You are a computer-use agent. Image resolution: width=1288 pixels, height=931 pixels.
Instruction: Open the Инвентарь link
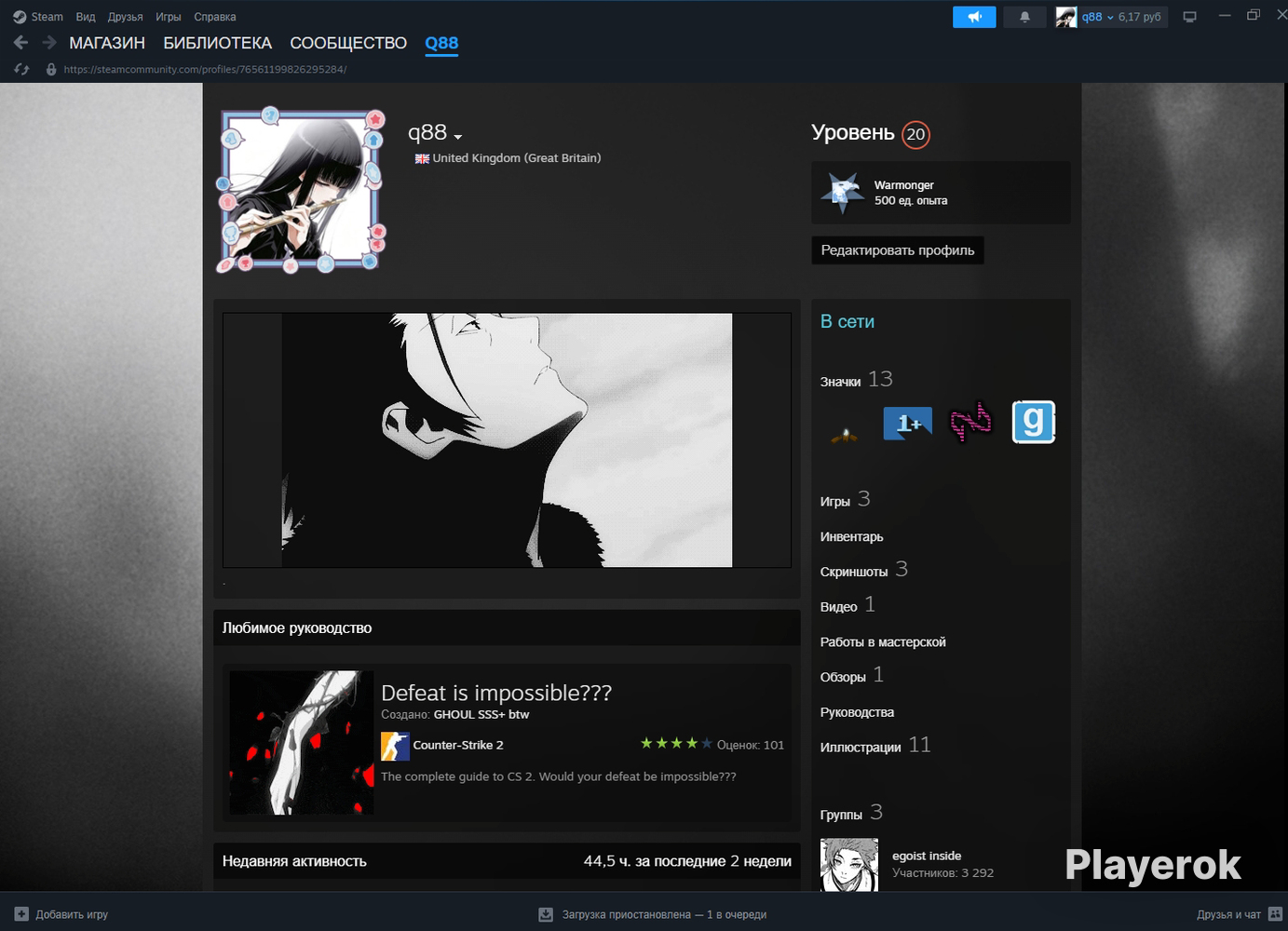(x=851, y=537)
